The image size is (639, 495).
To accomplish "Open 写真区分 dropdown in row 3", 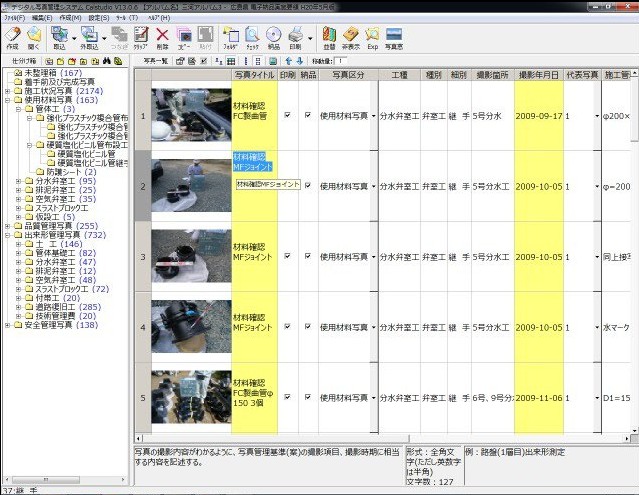I will click(374, 257).
